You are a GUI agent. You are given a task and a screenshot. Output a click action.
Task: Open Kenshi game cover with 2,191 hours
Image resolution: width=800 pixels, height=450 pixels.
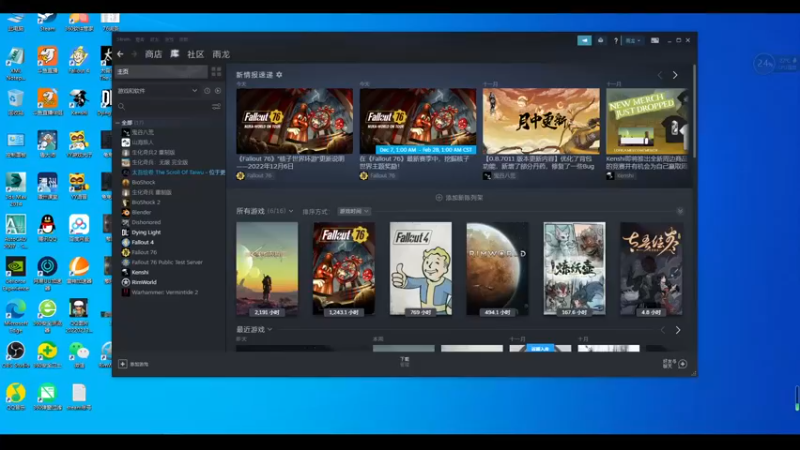(267, 268)
